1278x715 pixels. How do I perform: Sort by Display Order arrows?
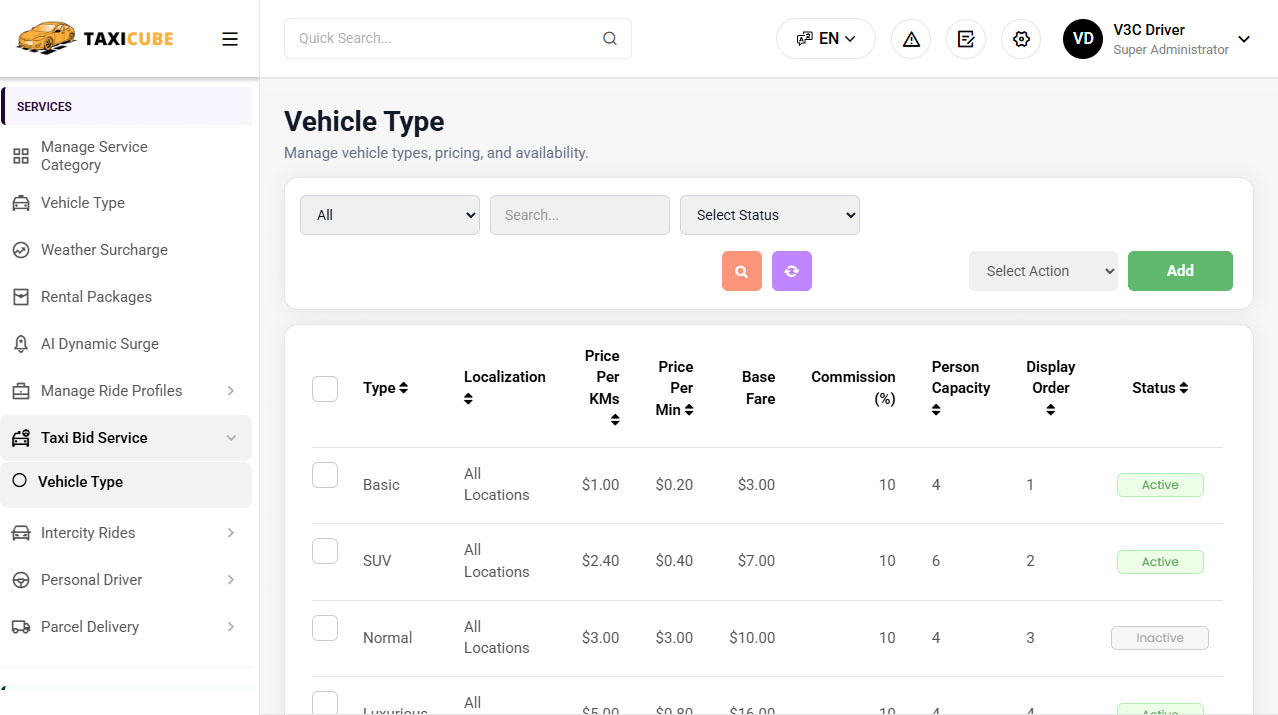(1050, 410)
